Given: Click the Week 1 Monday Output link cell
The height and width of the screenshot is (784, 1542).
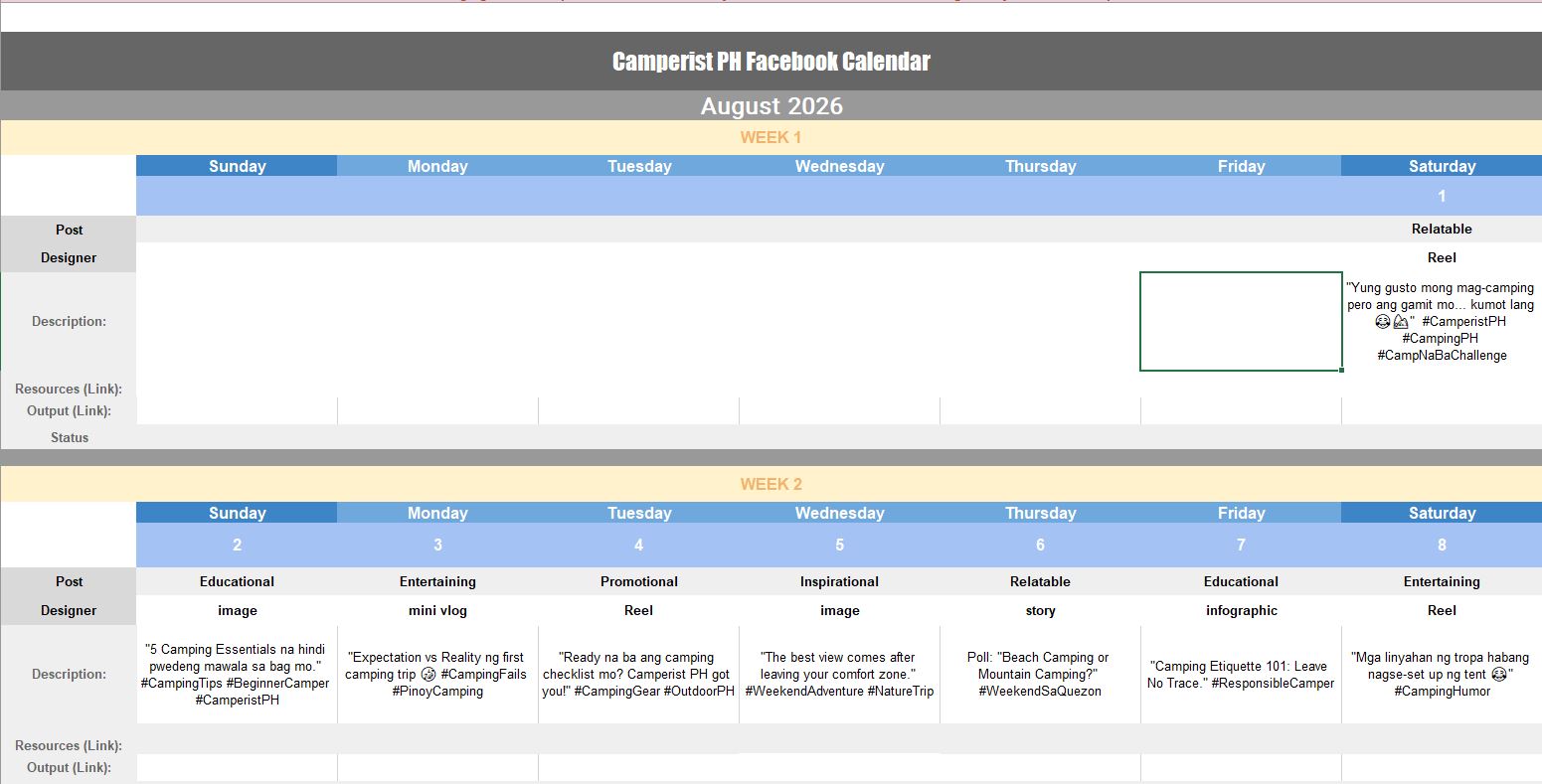Looking at the screenshot, I should coord(437,410).
